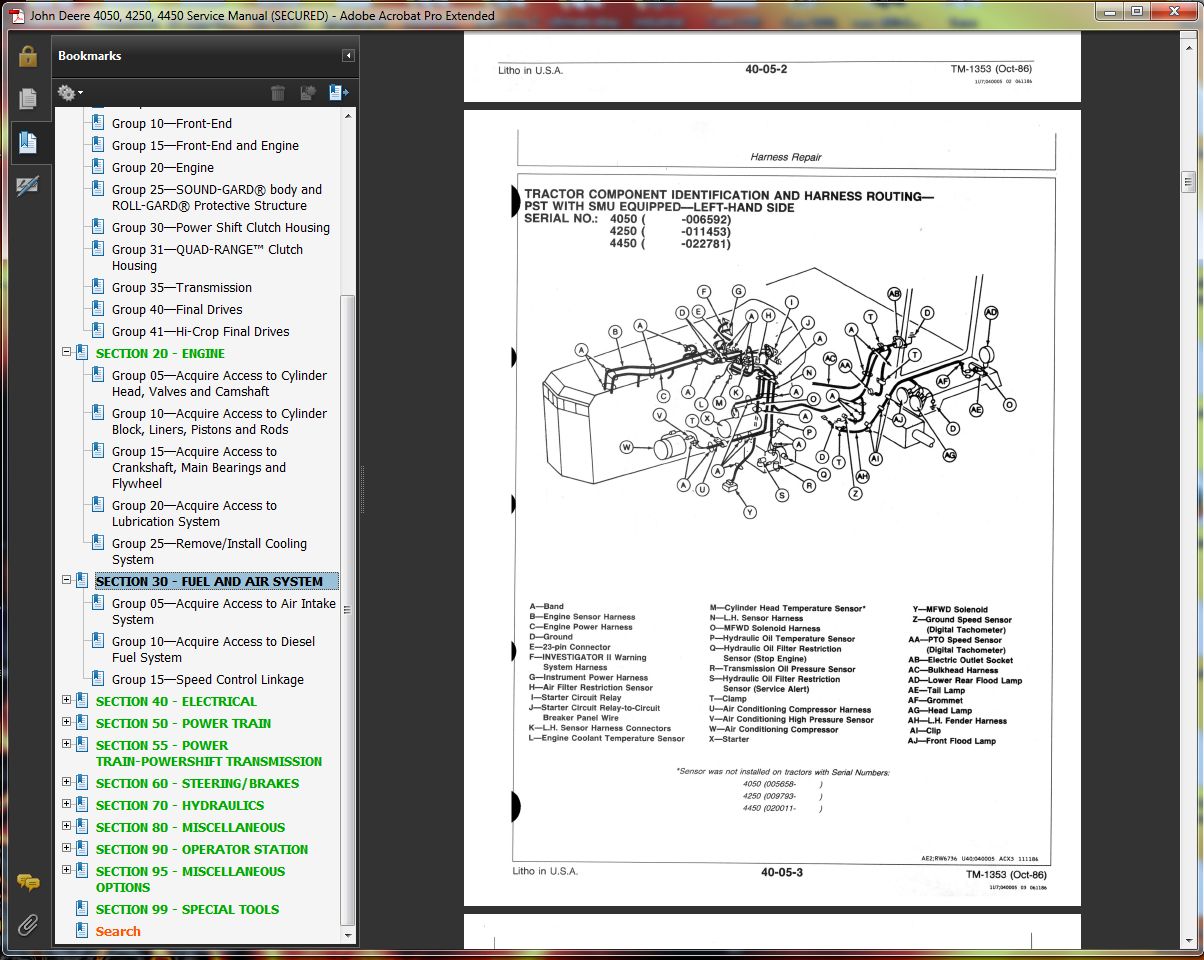1204x960 pixels.
Task: Click the TM-1353 (Oct-86) bottom footer text
Action: click(x=1006, y=875)
